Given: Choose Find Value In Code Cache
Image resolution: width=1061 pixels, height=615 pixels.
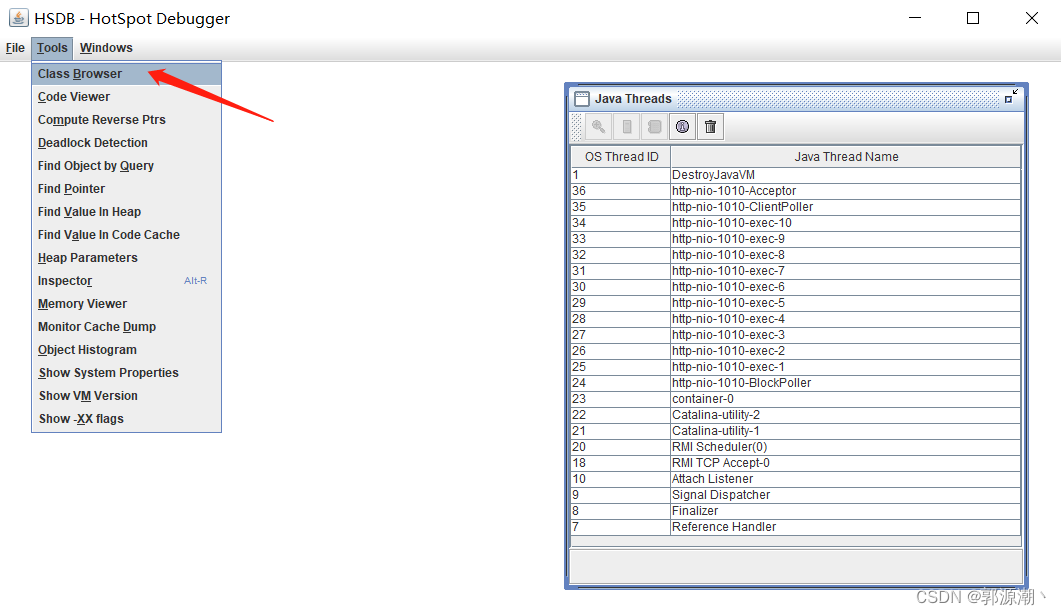Looking at the screenshot, I should pyautogui.click(x=127, y=235).
